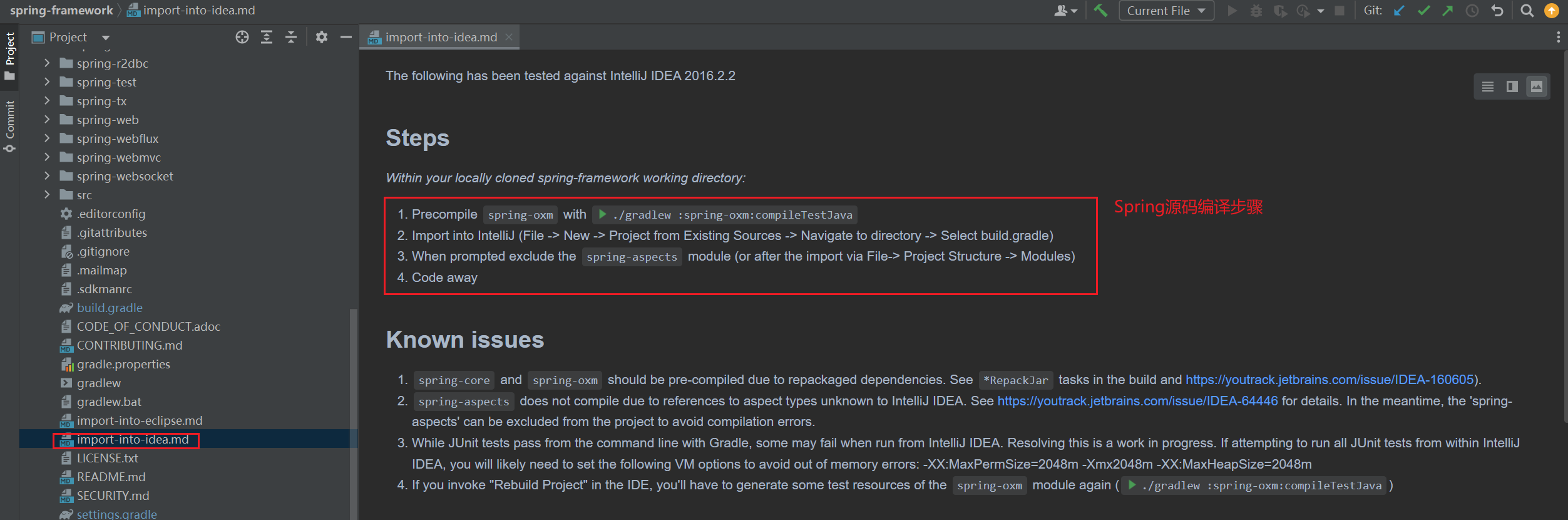Select settings.gradle in the project tree
The width and height of the screenshot is (1568, 520).
point(116,514)
